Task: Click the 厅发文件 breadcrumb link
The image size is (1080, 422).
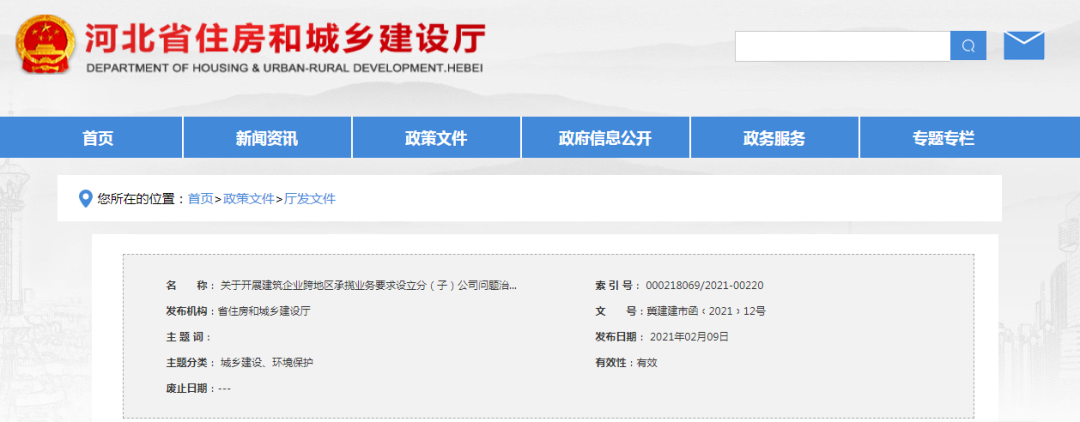Action: 310,199
